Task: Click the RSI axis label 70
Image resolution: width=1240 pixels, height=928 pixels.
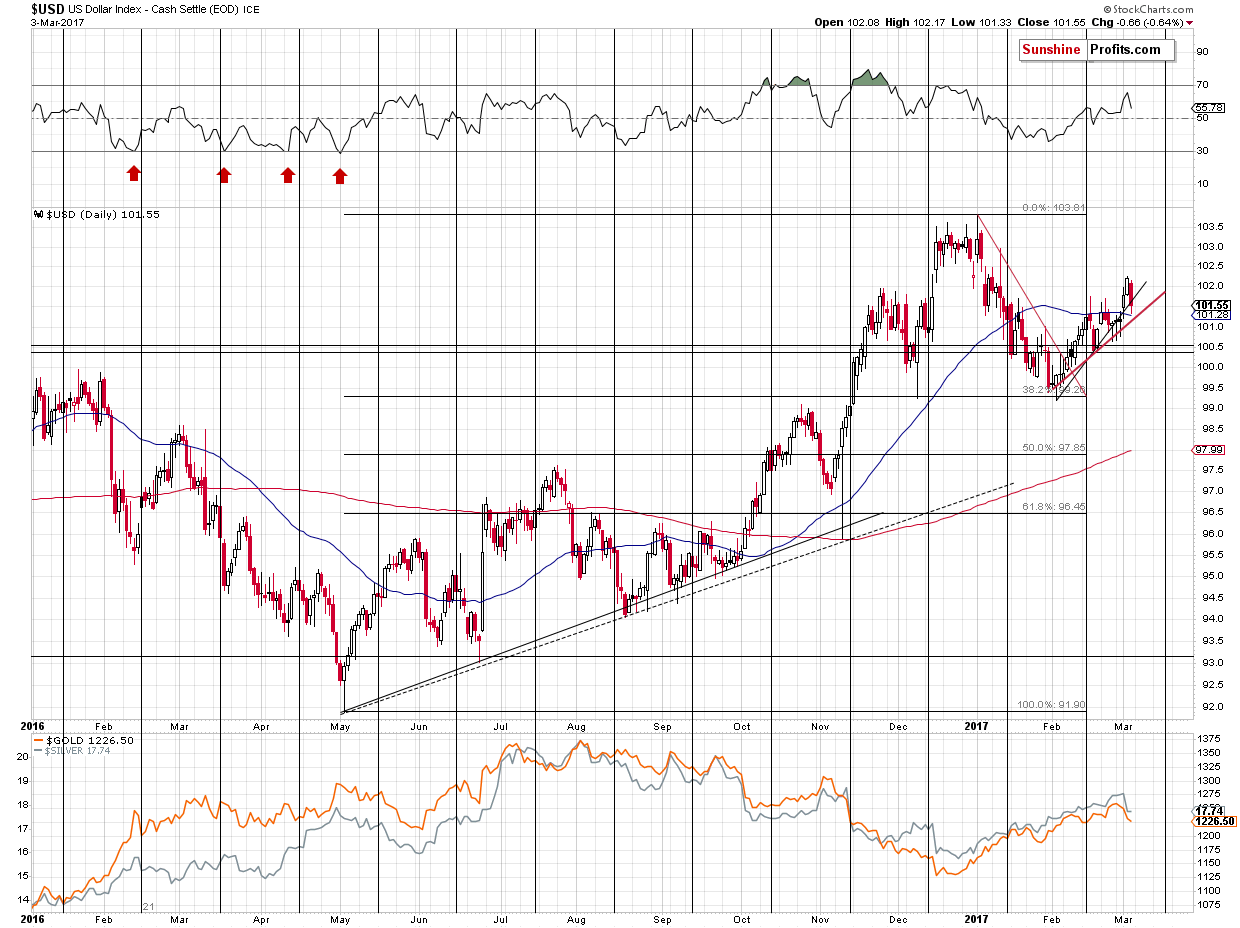Action: 1201,85
